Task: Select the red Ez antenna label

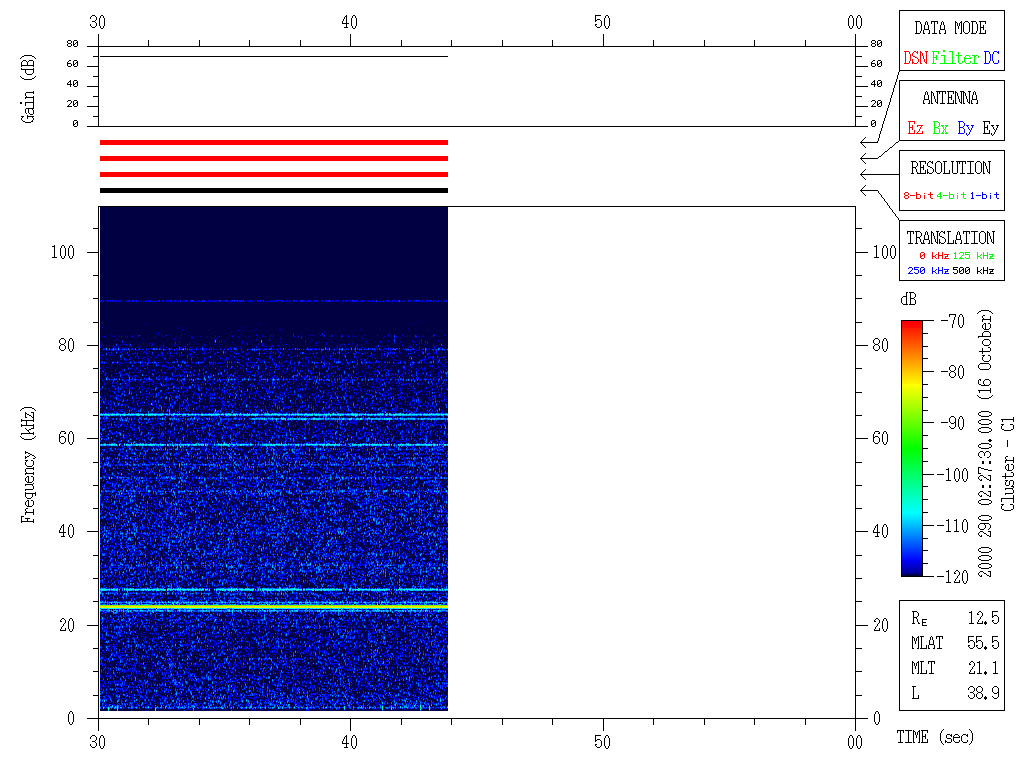Action: (915, 128)
